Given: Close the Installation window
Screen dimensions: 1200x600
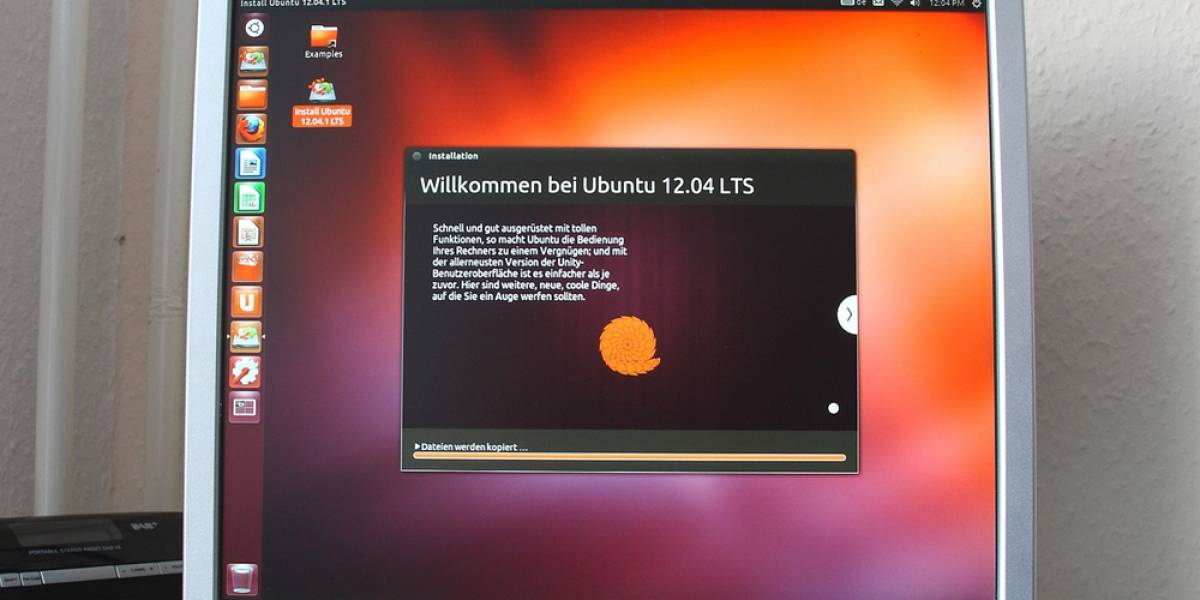Looking at the screenshot, I should [416, 156].
